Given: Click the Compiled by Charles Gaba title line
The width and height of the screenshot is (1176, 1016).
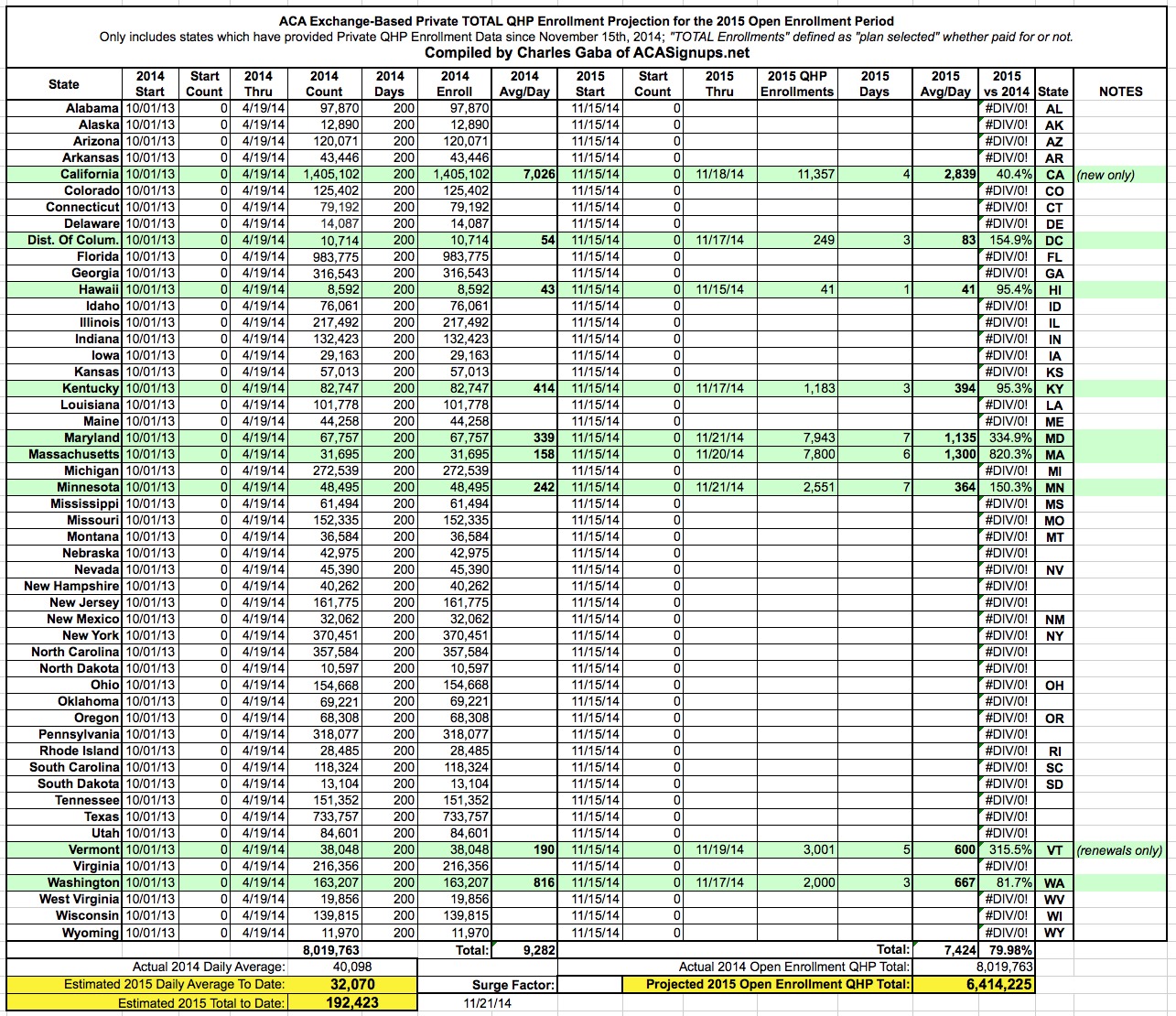Looking at the screenshot, I should (587, 53).
